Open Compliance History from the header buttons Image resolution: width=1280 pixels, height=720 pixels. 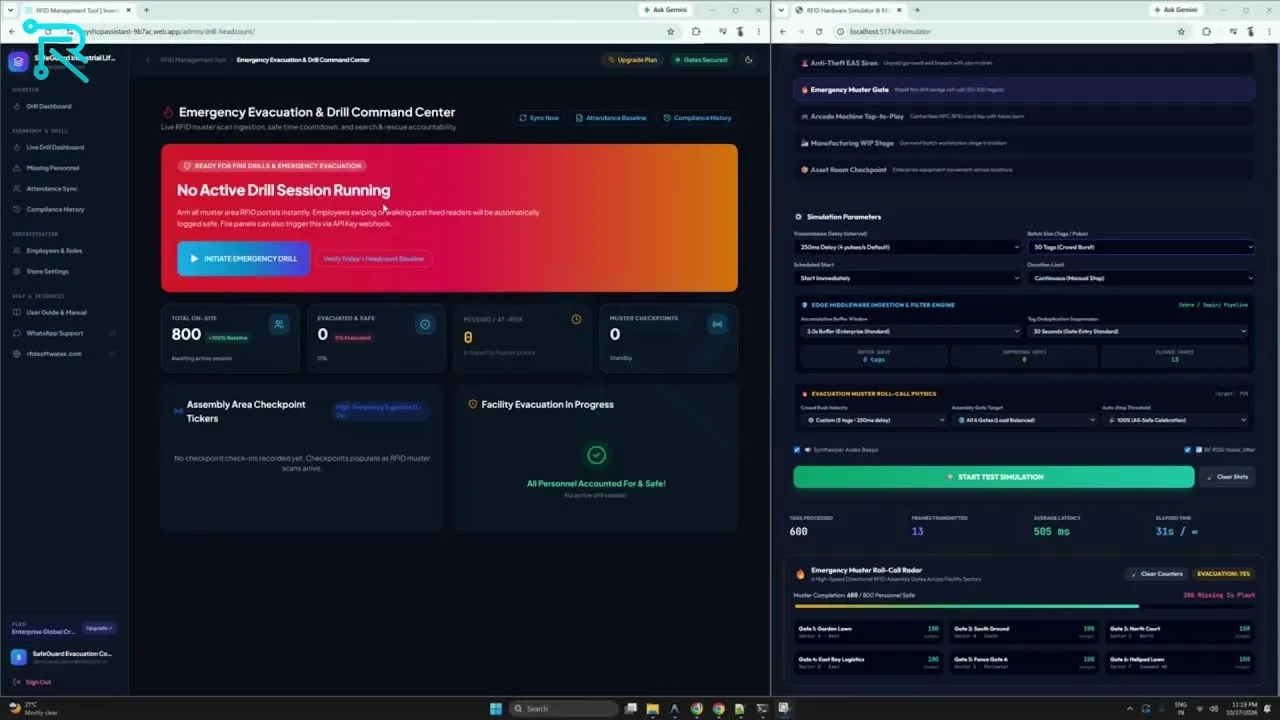pyautogui.click(x=697, y=118)
